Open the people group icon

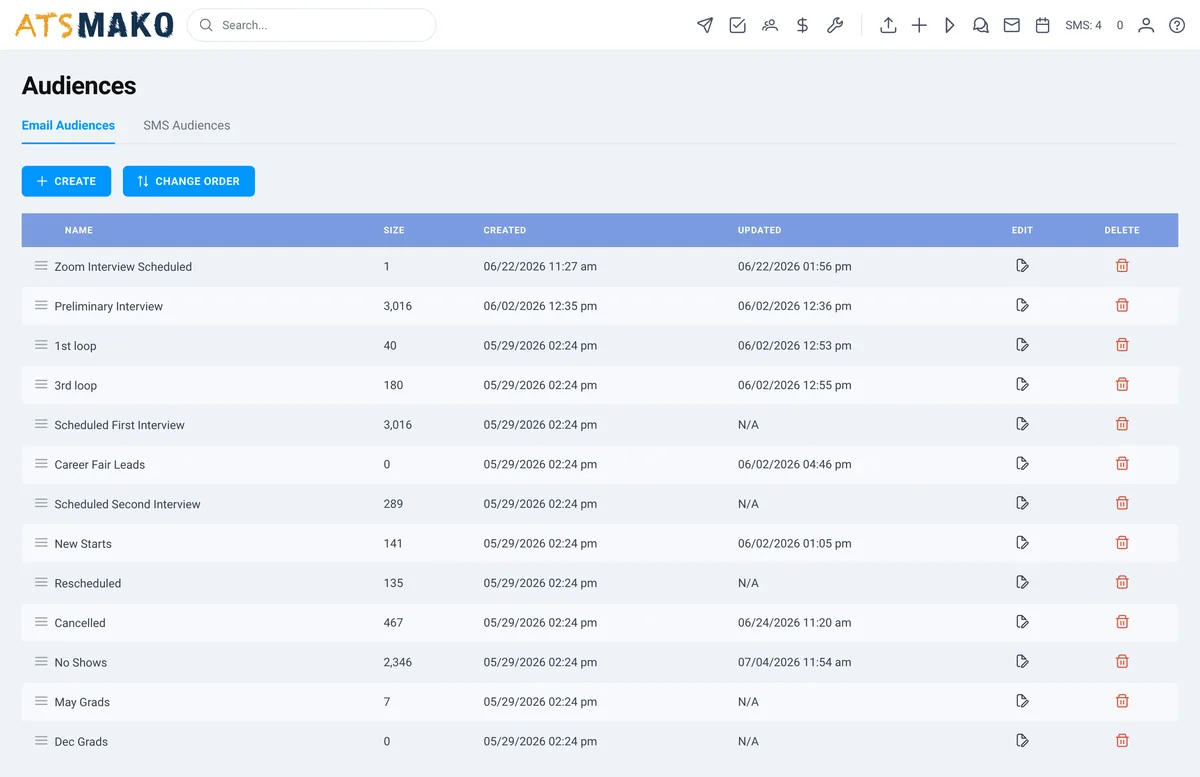(769, 25)
